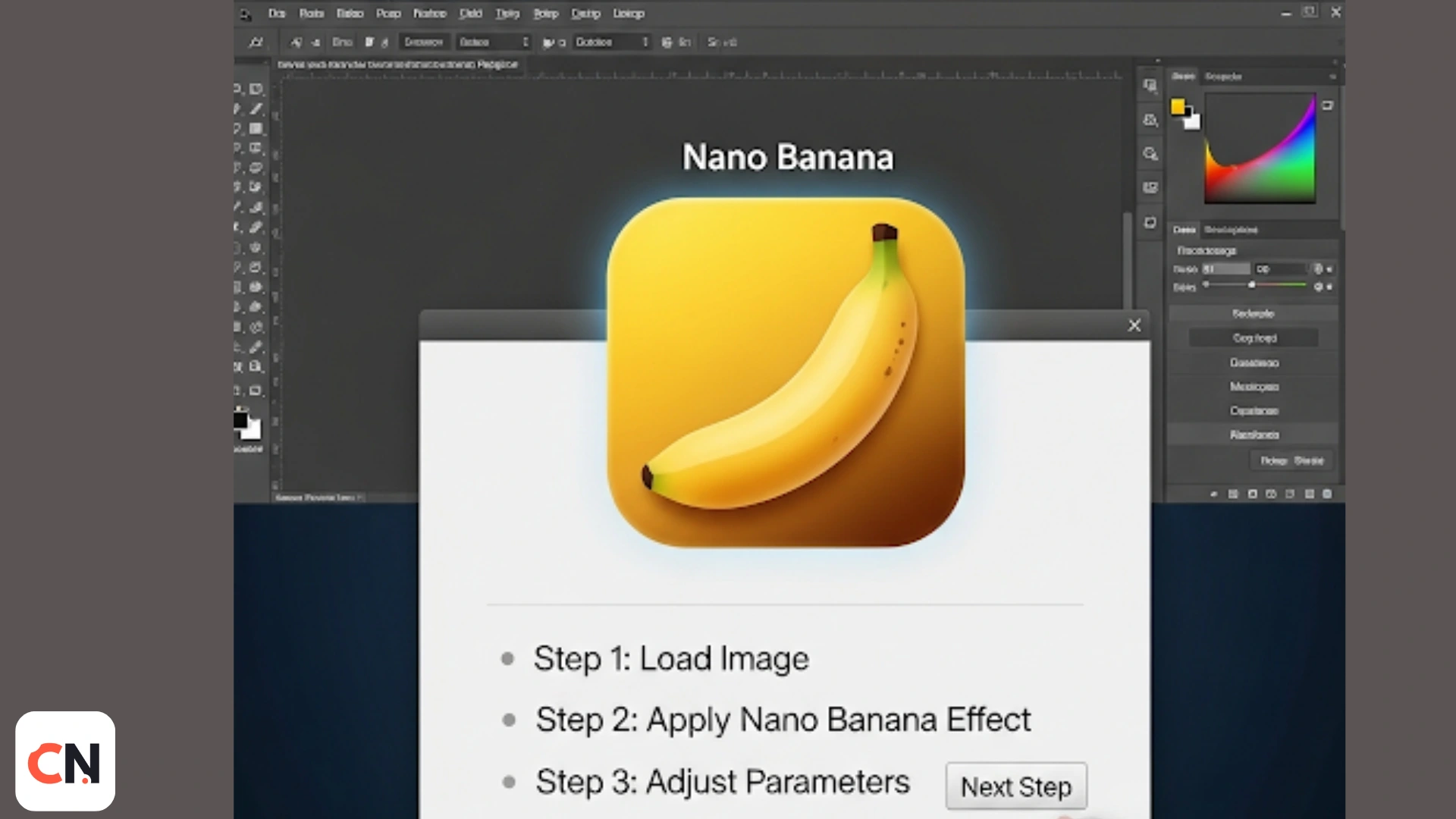This screenshot has height=819, width=1456.
Task: Open the Zoom magnifier icon in the right panel strip
Action: pos(1150,154)
